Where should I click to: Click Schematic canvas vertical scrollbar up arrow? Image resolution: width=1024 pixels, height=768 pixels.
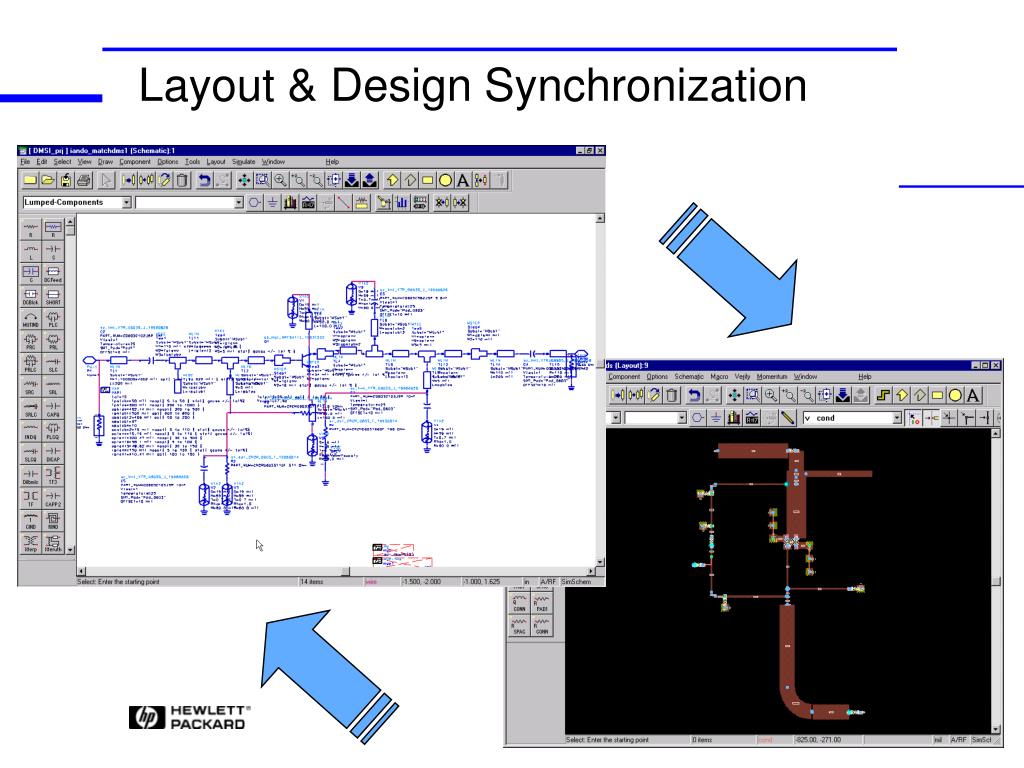[x=600, y=218]
